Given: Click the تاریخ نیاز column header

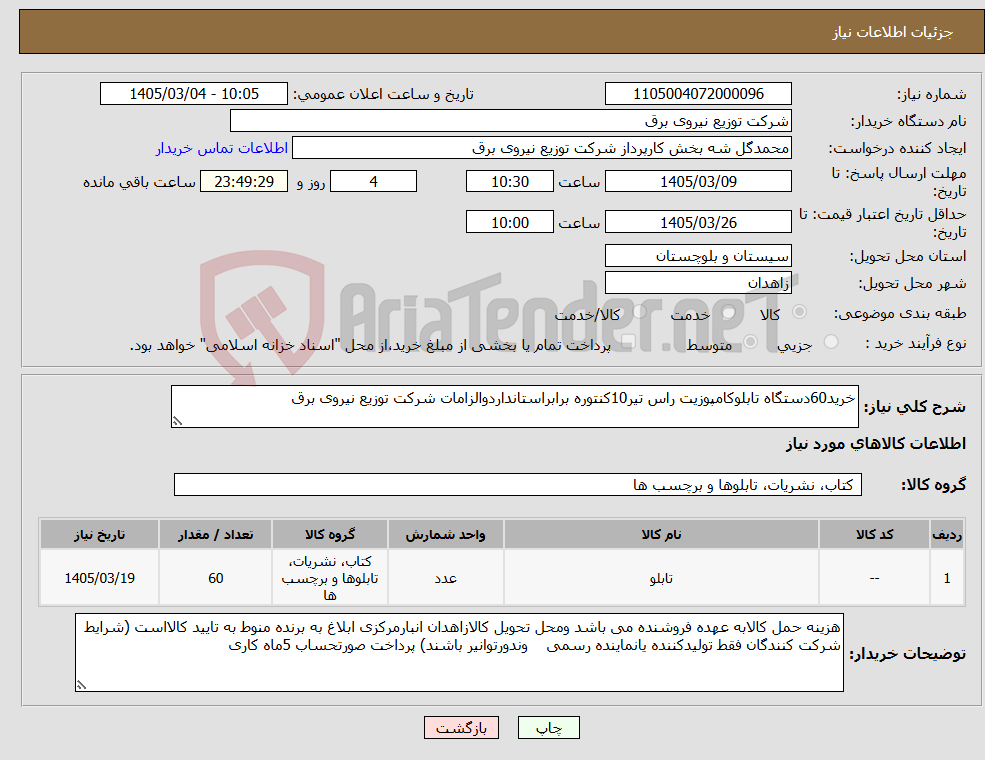Looking at the screenshot, I should [x=99, y=535].
